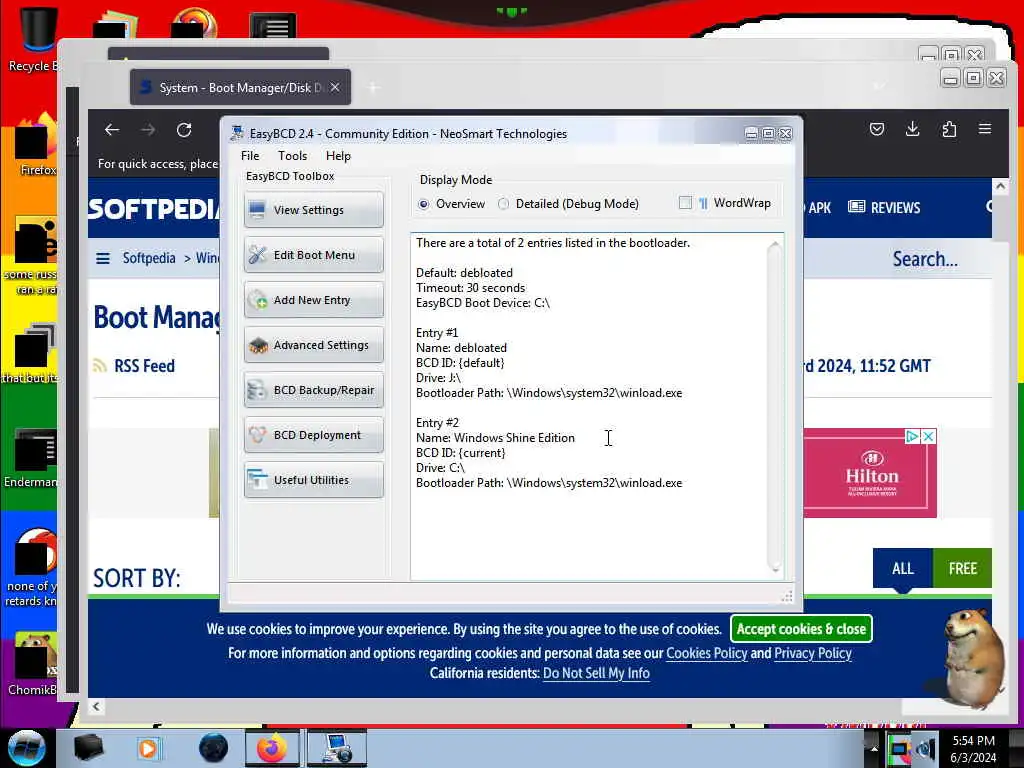Open Softpedia hamburger menu in breadcrumb bar
Screen dimensions: 1024x768
click(103, 258)
